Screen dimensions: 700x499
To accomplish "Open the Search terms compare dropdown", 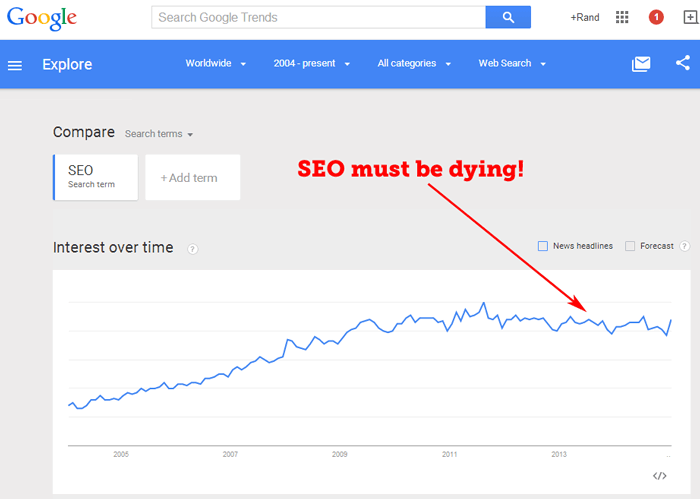I will 158,134.
